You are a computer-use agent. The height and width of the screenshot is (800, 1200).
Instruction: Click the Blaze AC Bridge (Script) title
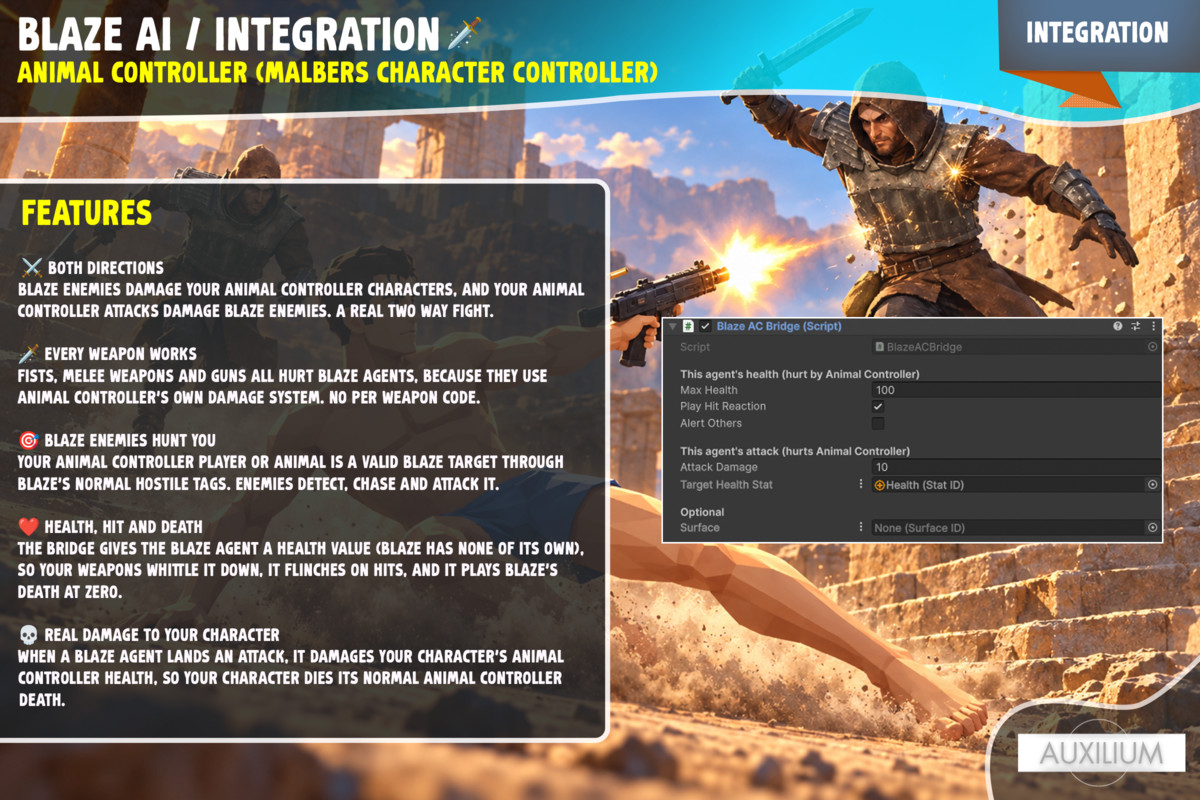[x=779, y=326]
